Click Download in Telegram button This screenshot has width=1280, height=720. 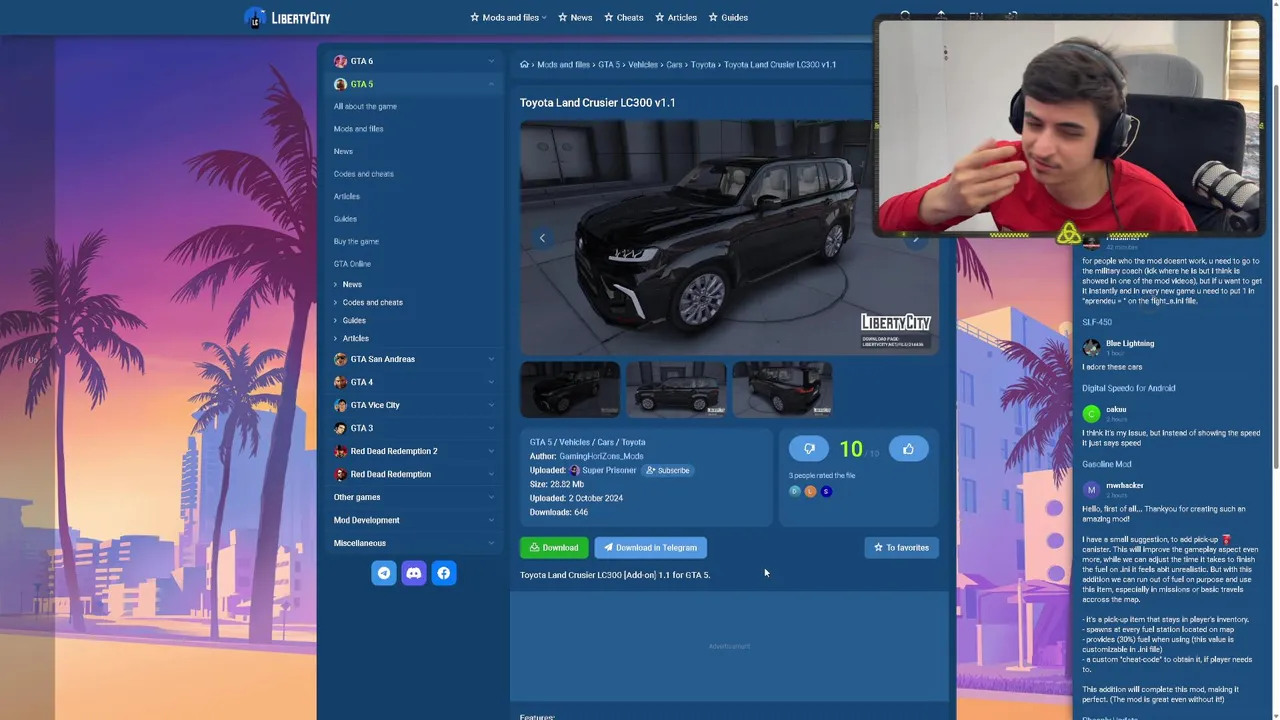[651, 548]
